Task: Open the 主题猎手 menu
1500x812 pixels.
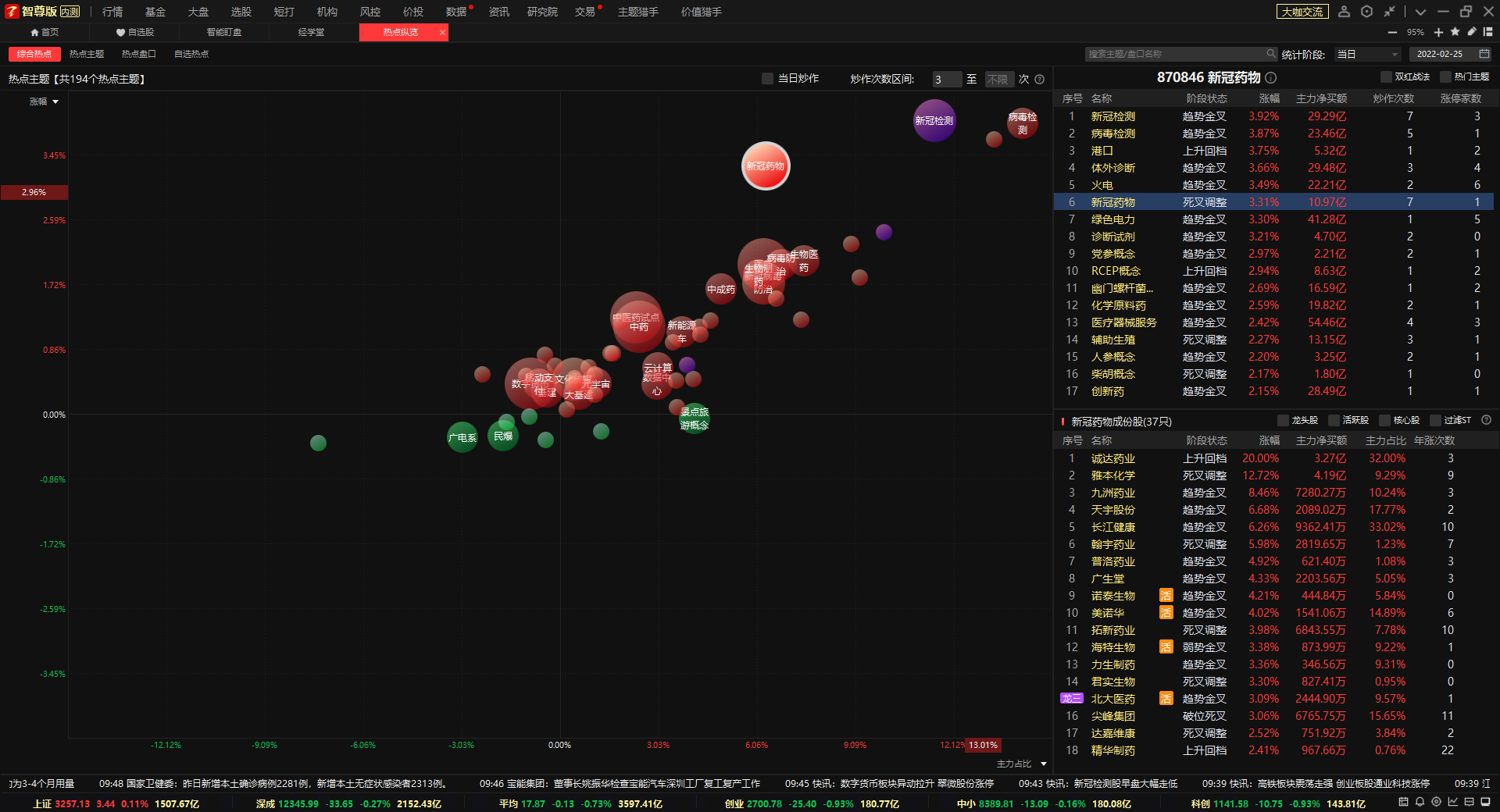Action: coord(638,12)
